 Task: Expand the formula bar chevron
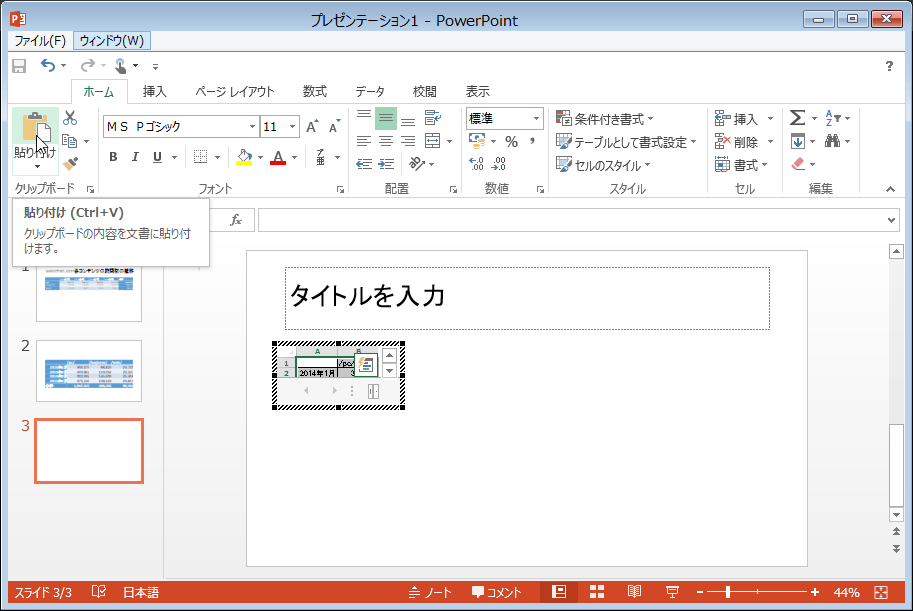point(891,220)
